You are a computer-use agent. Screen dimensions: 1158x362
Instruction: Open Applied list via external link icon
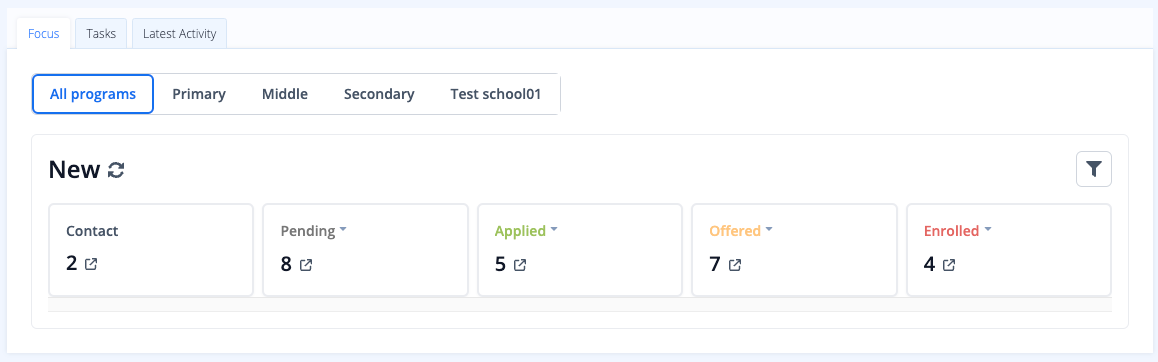tap(520, 264)
